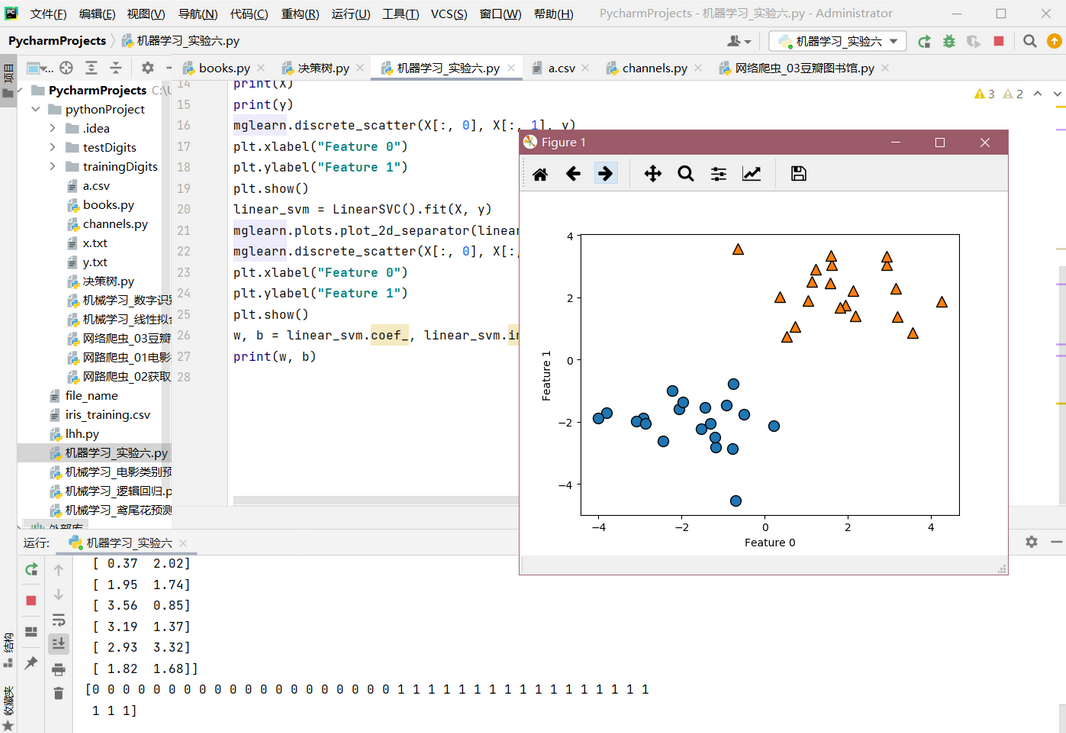The image size is (1066, 733).
Task: Activate Zoom to rectangle magnifier in Figure 1
Action: [x=685, y=174]
